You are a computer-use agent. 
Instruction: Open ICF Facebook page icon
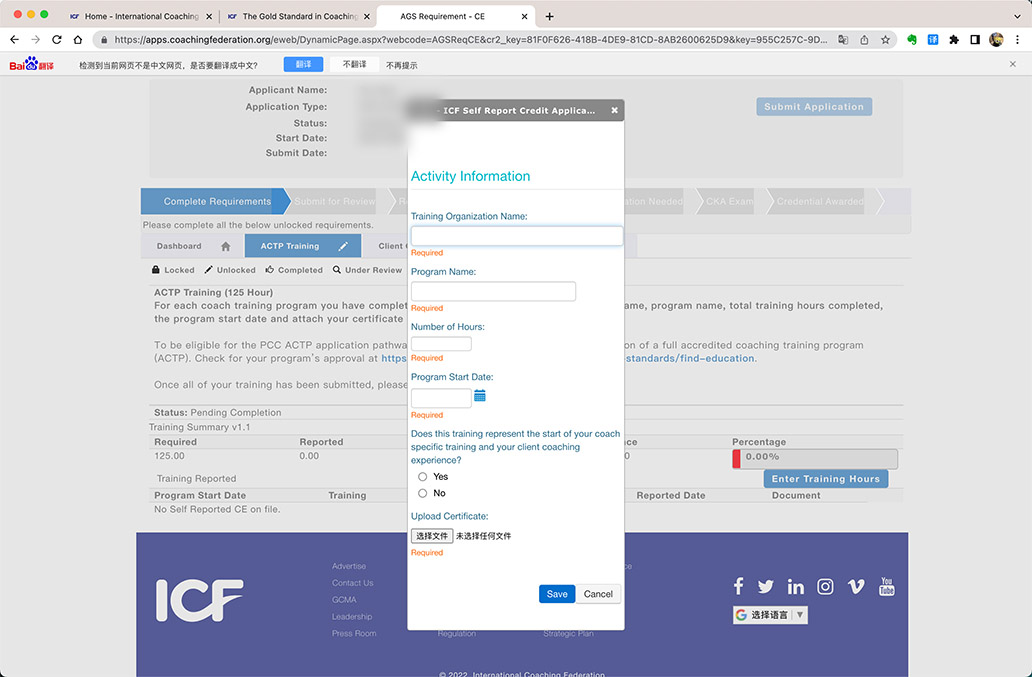point(738,587)
